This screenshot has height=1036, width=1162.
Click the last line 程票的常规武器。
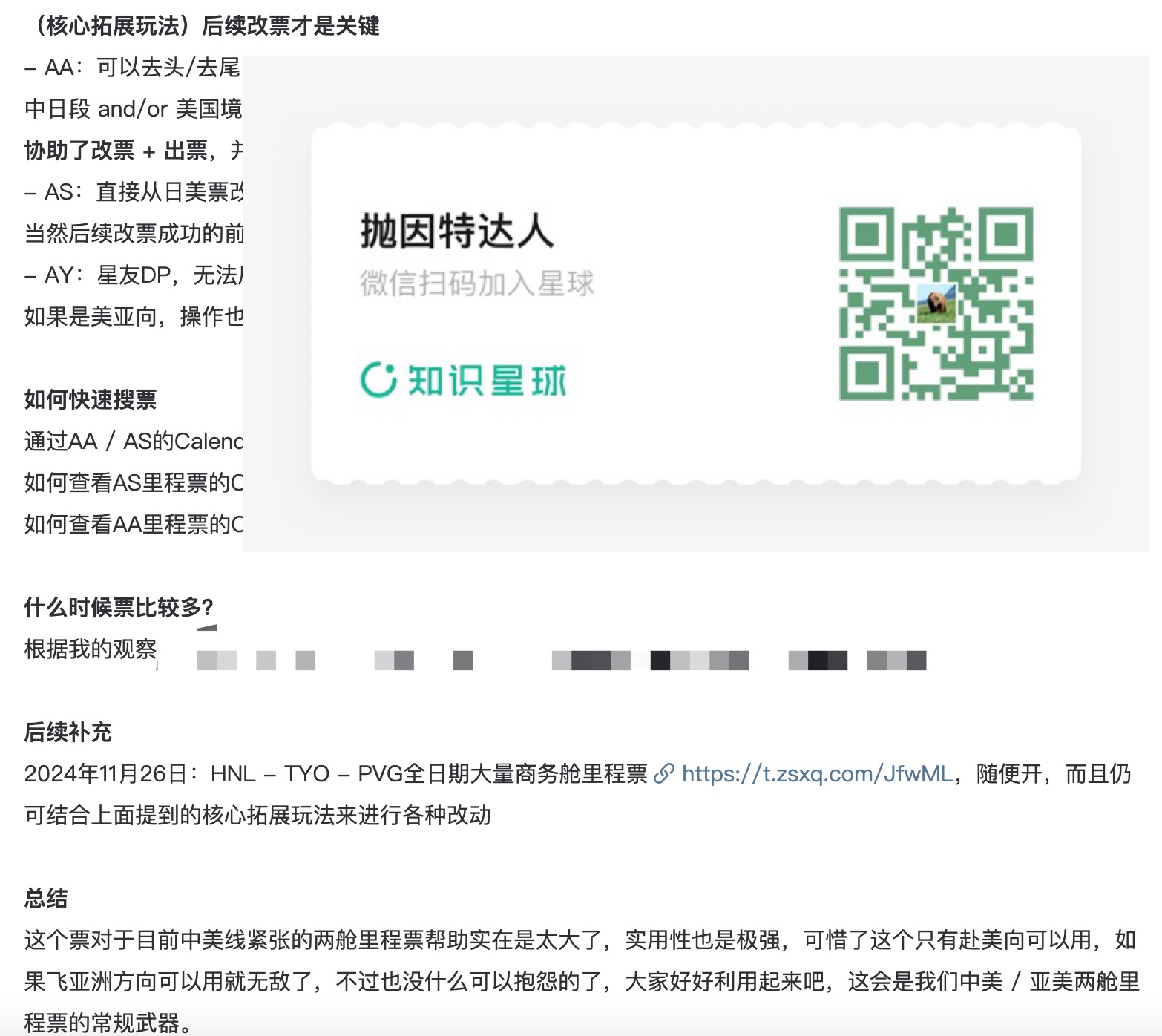coord(109,1023)
